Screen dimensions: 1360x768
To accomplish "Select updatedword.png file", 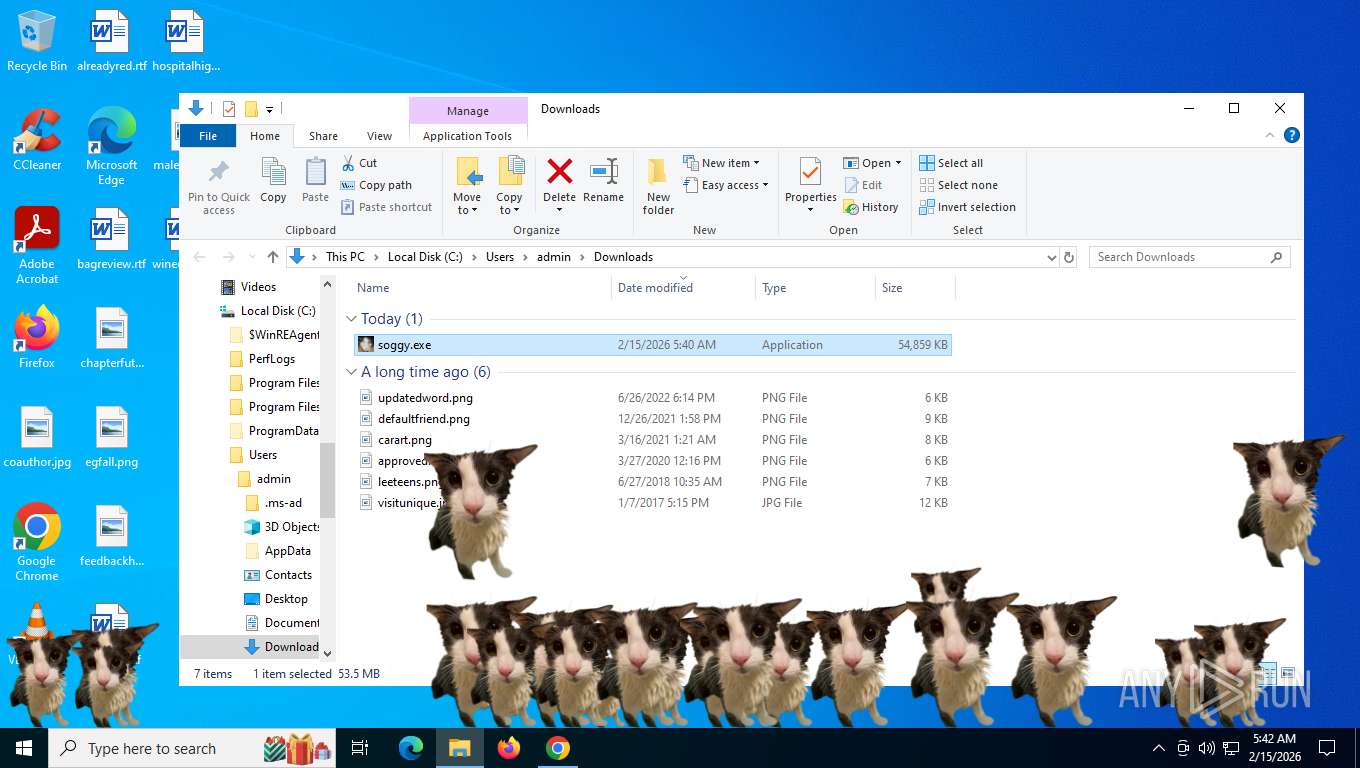I will coord(653,398).
